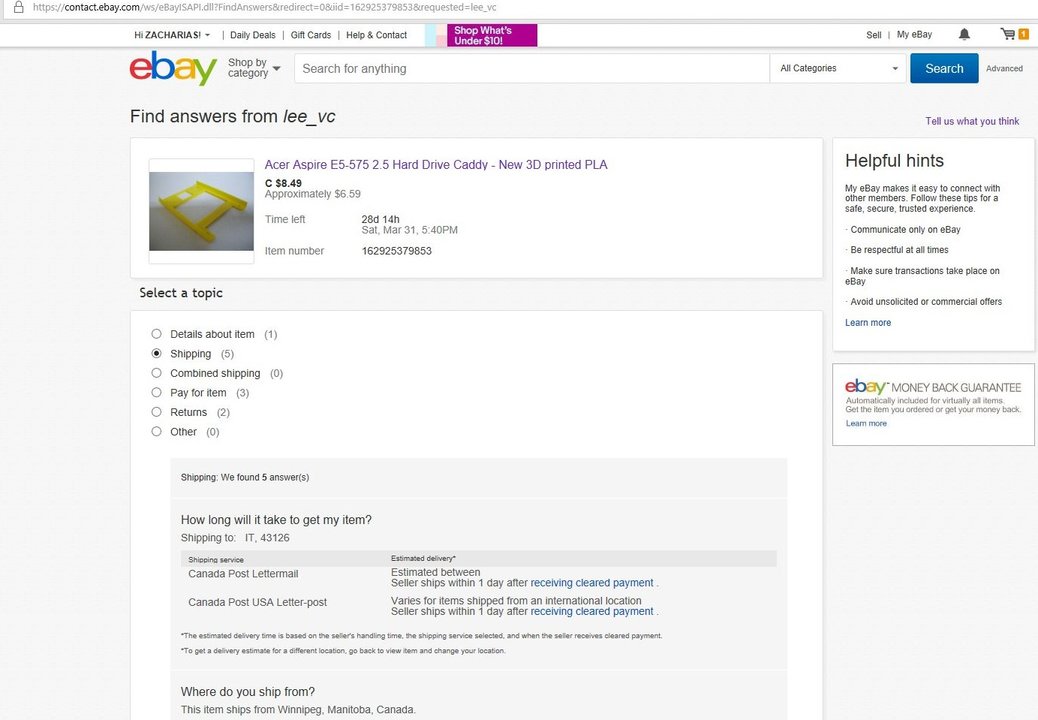
Task: Open the Acer Aspire E5-575 item title link
Action: point(436,165)
